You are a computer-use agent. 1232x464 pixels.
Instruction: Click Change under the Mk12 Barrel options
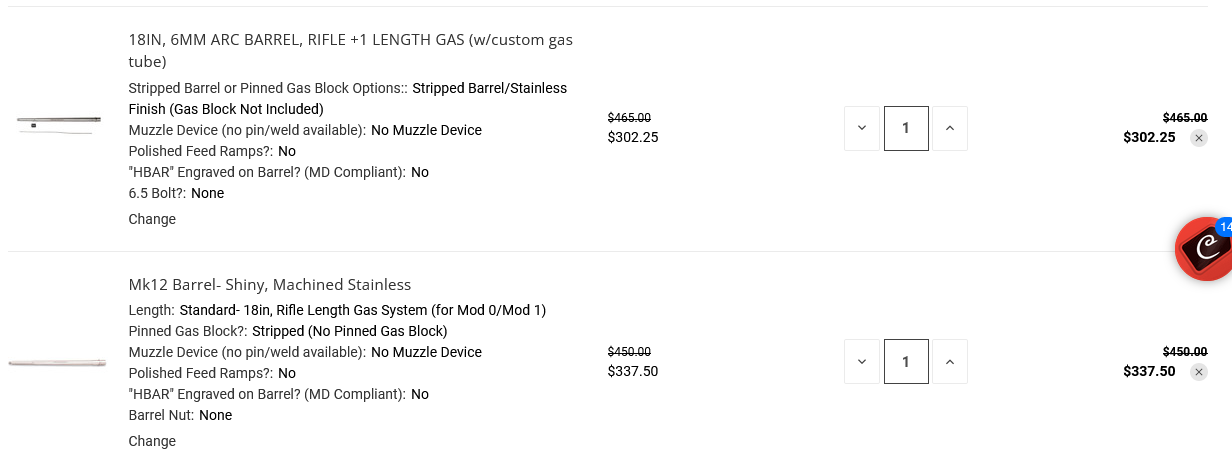152,441
